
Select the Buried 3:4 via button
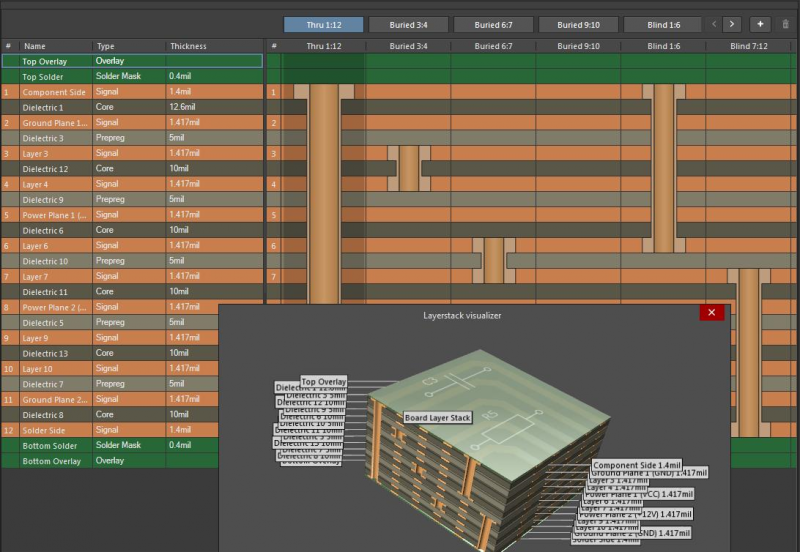pyautogui.click(x=408, y=24)
